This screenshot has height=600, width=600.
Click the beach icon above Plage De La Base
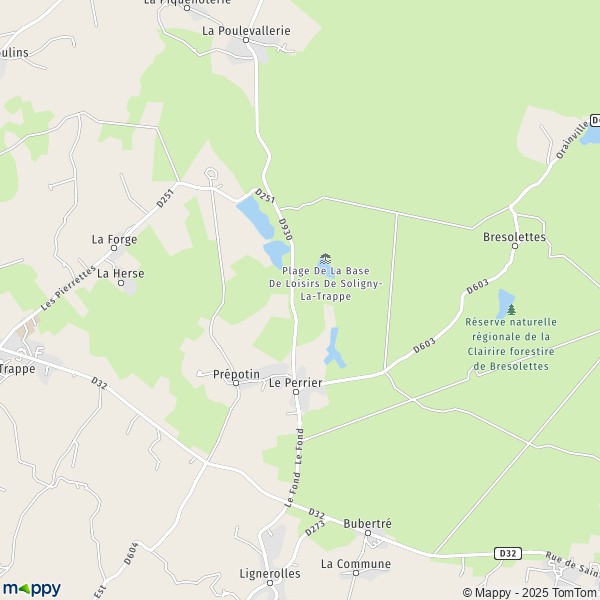click(325, 259)
